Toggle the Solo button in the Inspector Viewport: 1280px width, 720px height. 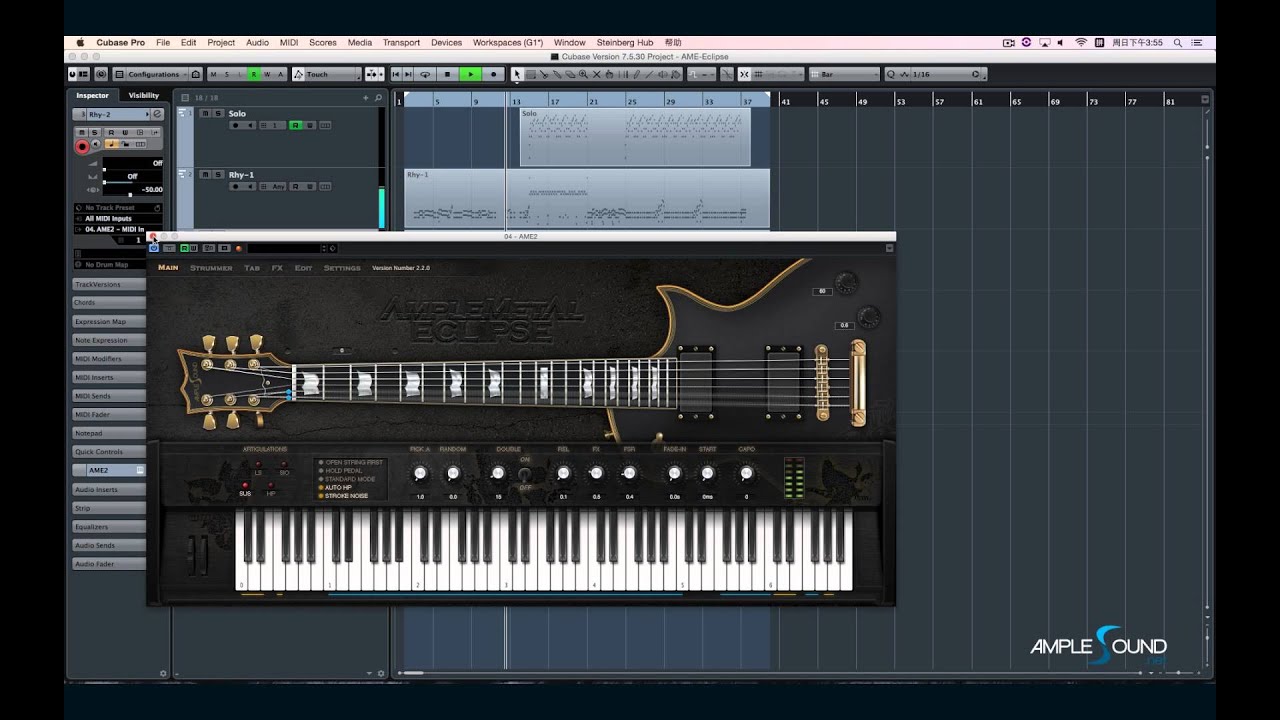point(95,132)
